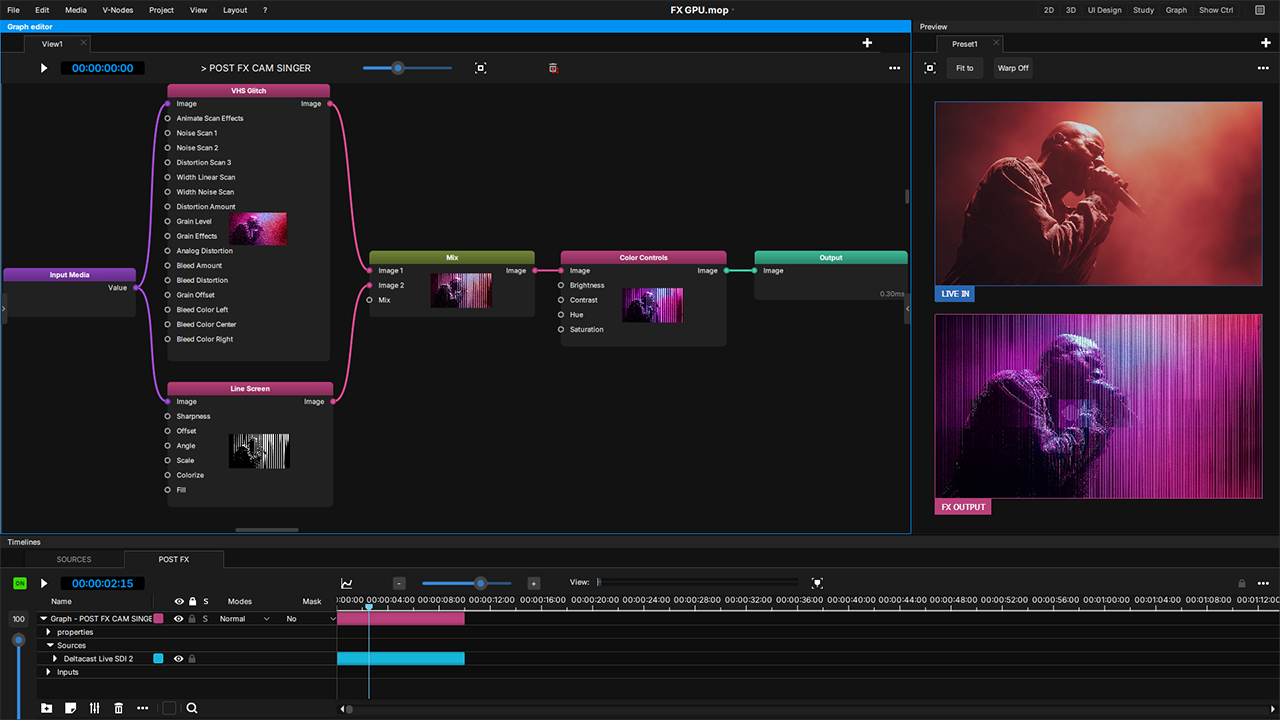1280x720 pixels.
Task: Collapse the Sources group
Action: click(49, 646)
